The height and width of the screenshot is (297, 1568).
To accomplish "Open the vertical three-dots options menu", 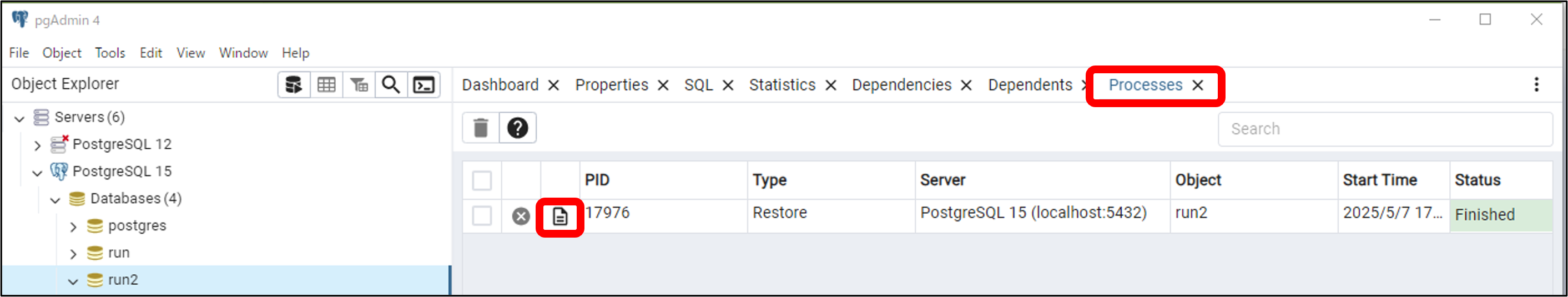I will click(x=1536, y=84).
